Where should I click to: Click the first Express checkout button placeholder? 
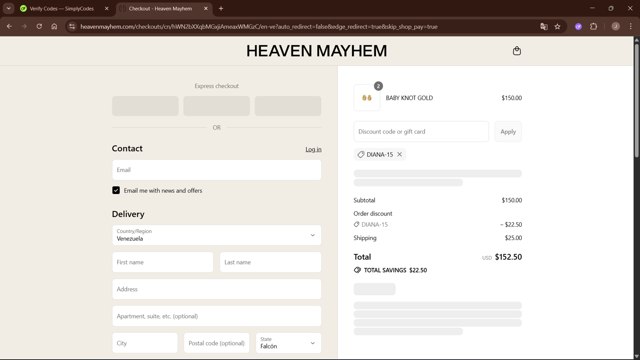pyautogui.click(x=145, y=106)
